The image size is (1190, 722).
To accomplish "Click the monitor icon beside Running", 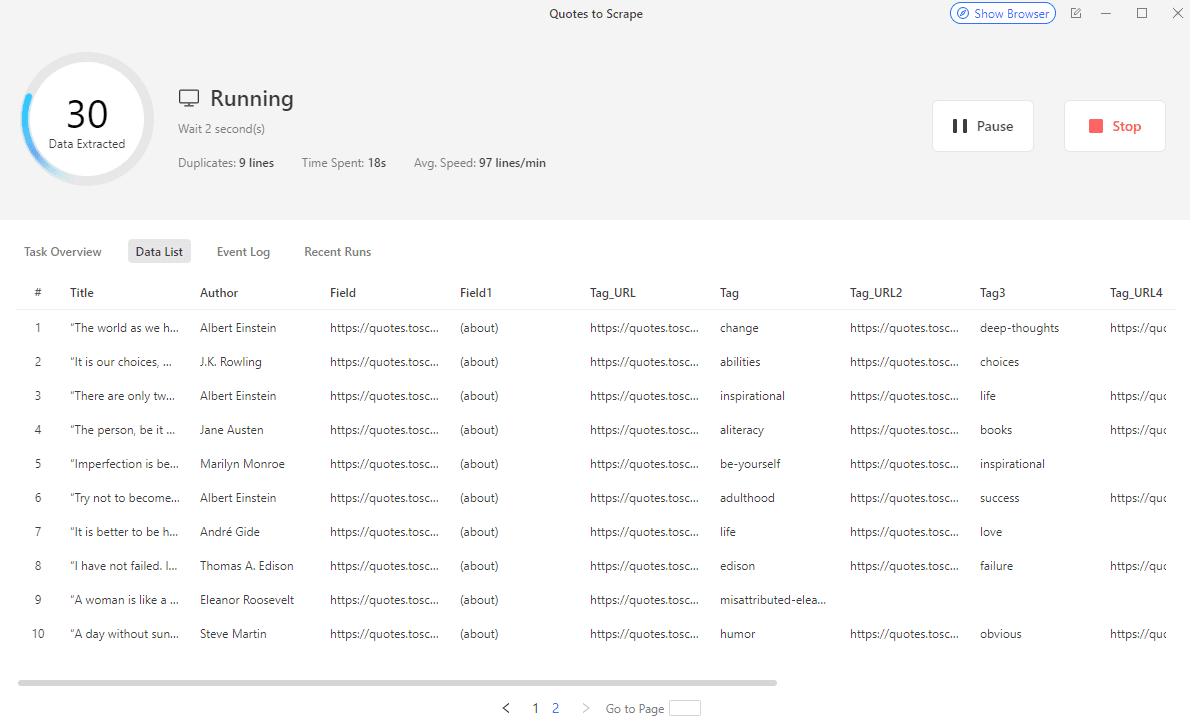I will click(189, 98).
